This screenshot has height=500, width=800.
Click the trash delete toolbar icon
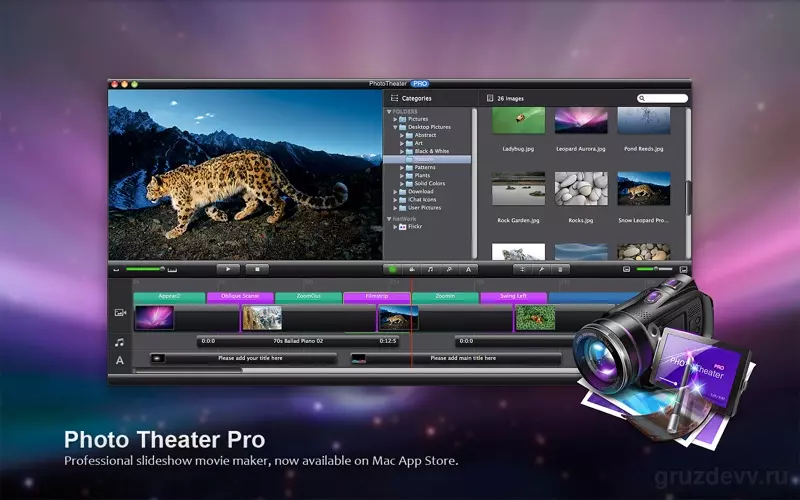(560, 269)
